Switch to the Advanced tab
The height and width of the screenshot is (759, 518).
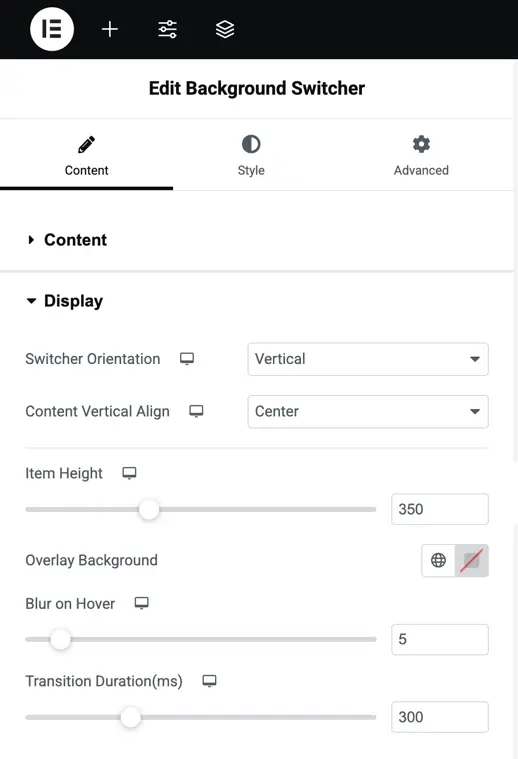[x=421, y=155]
